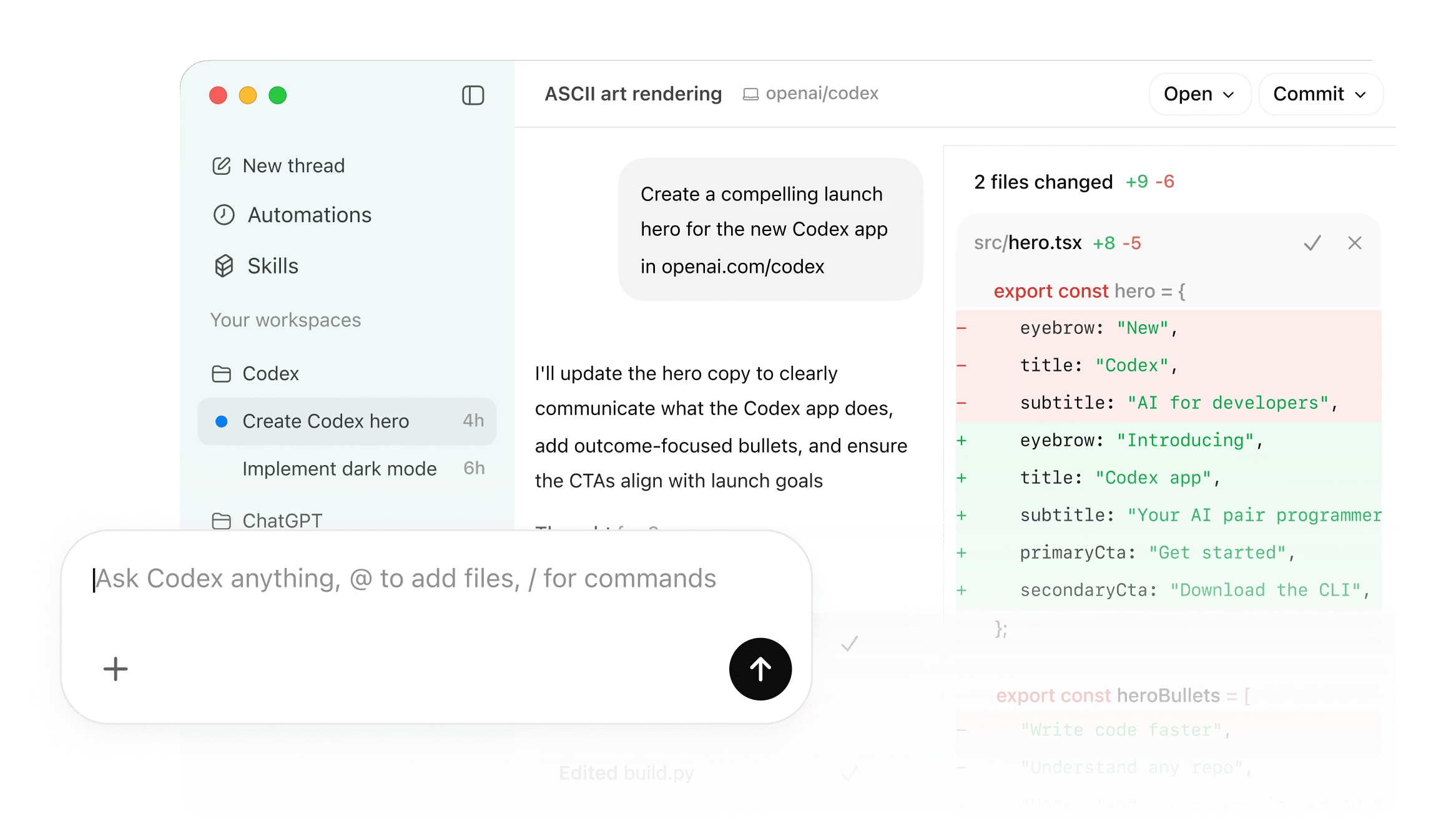The image size is (1456, 819).
Task: Expand the Codex workspace folder
Action: [255, 373]
